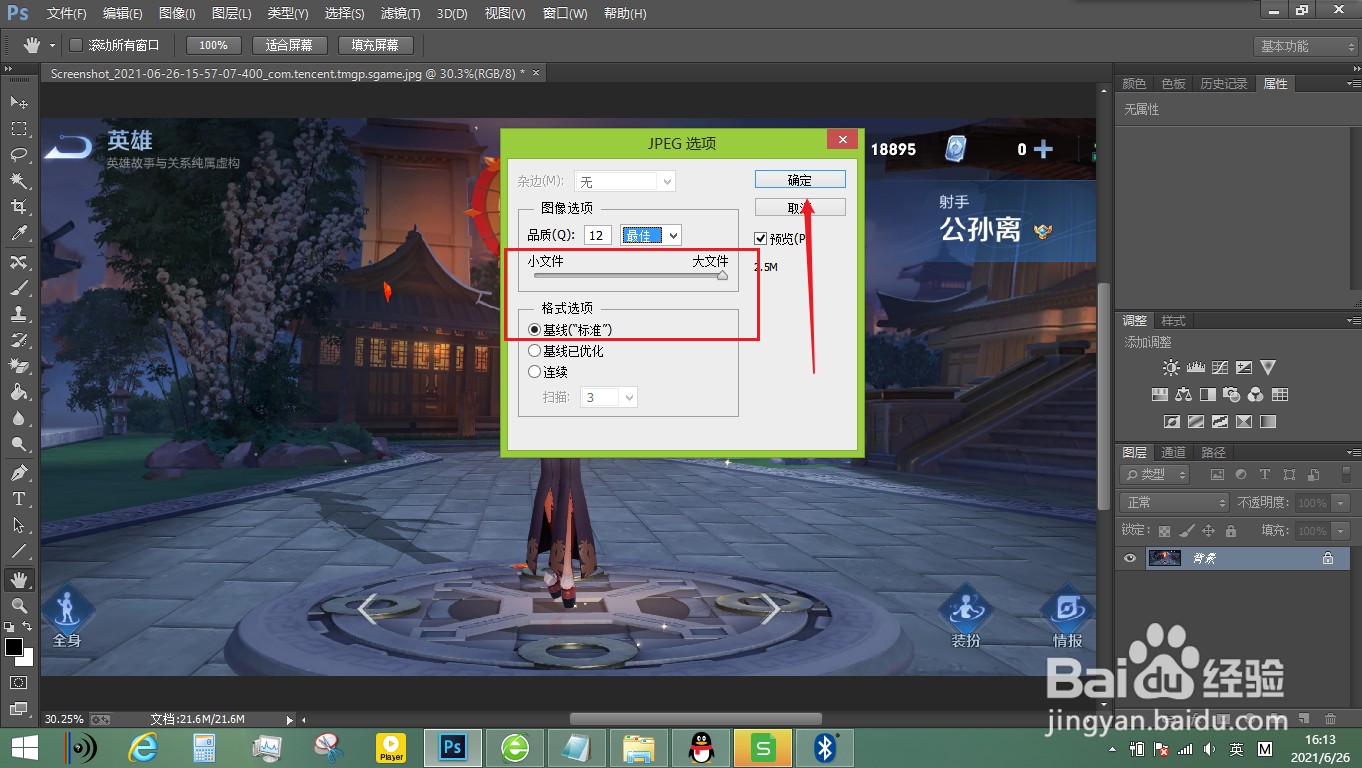
Task: Click the Cancel (取消) button in dialog
Action: pos(800,207)
